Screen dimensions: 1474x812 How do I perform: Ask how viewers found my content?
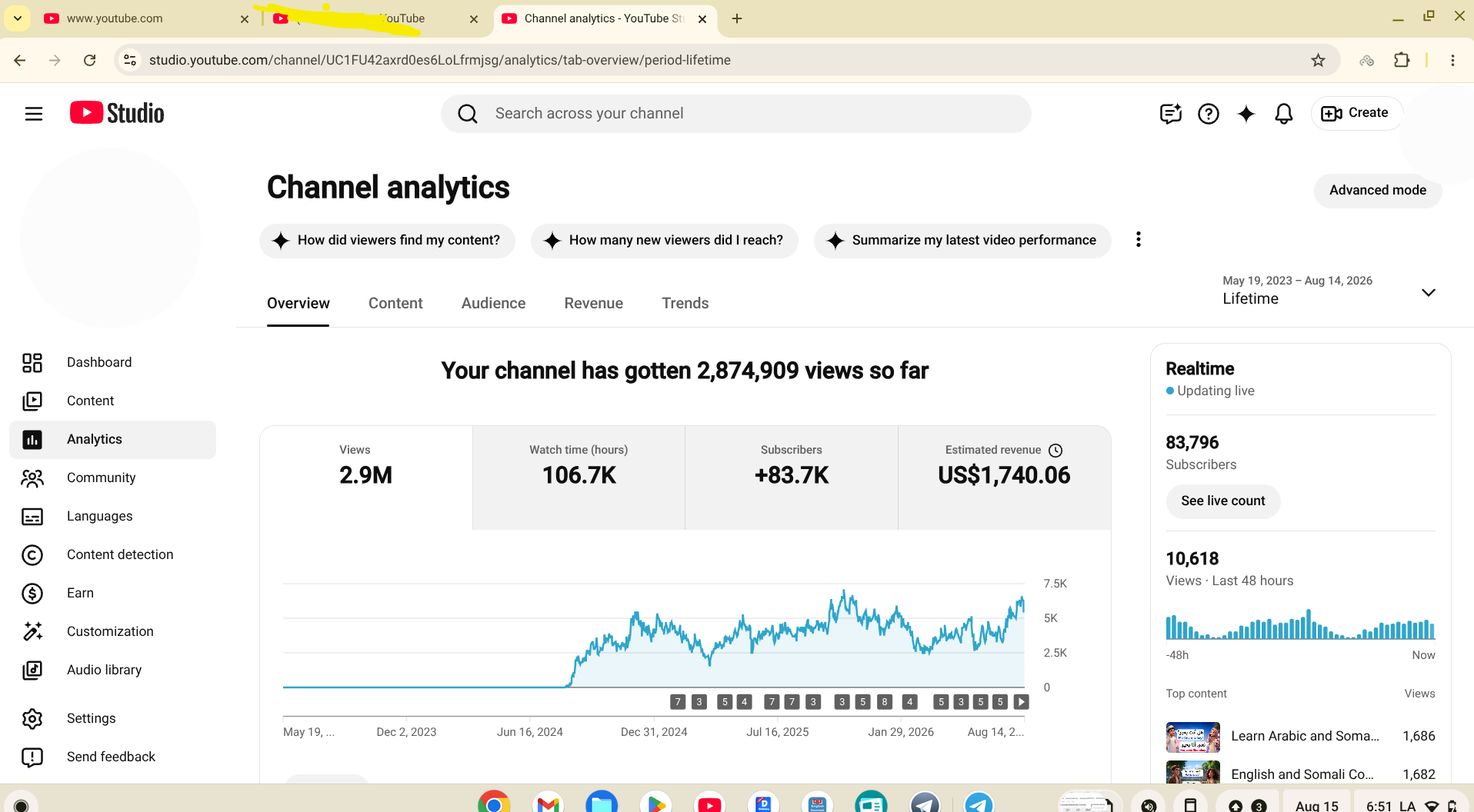click(x=387, y=241)
